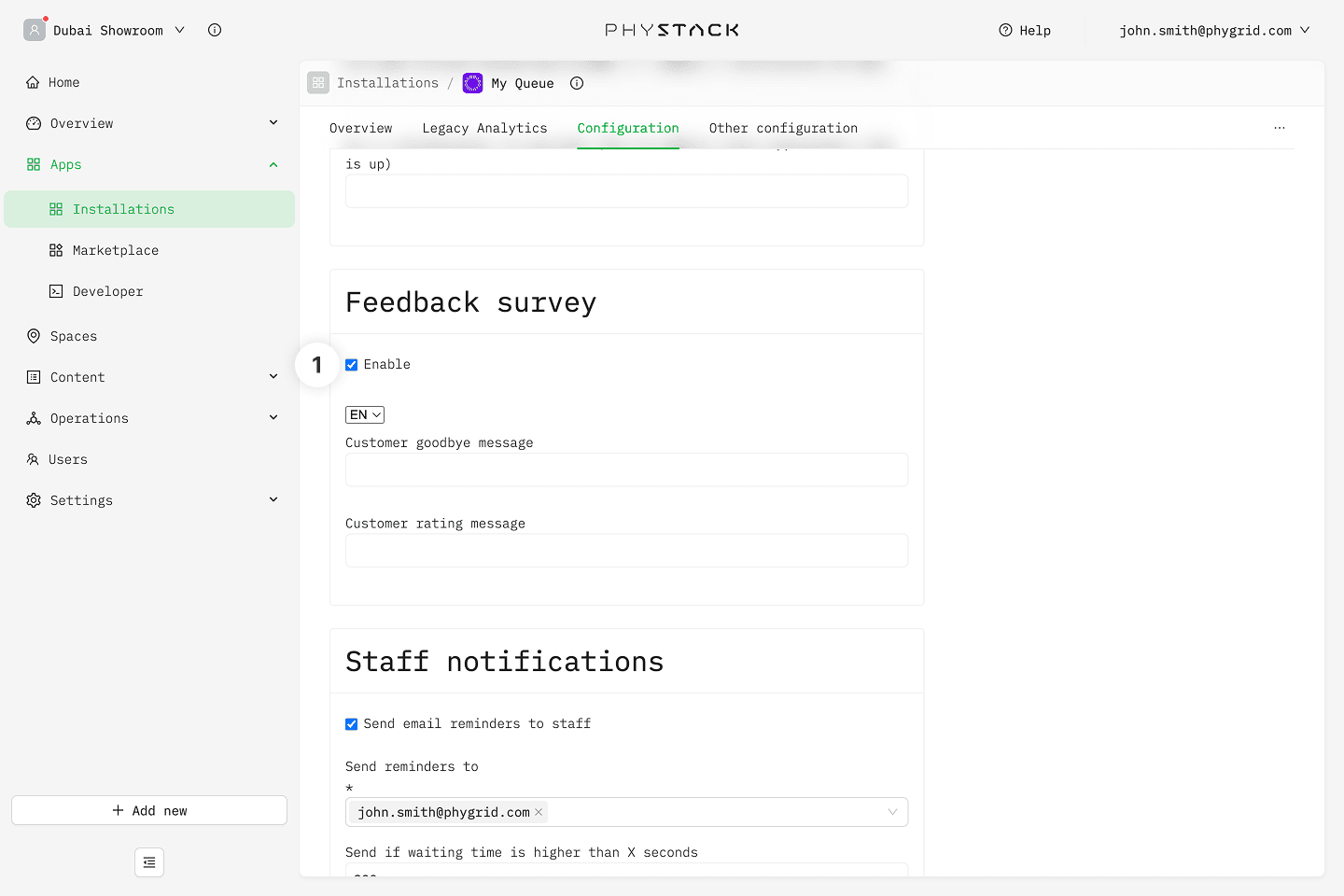Open the Developer section in sidebar
1344x896 pixels.
tap(107, 291)
